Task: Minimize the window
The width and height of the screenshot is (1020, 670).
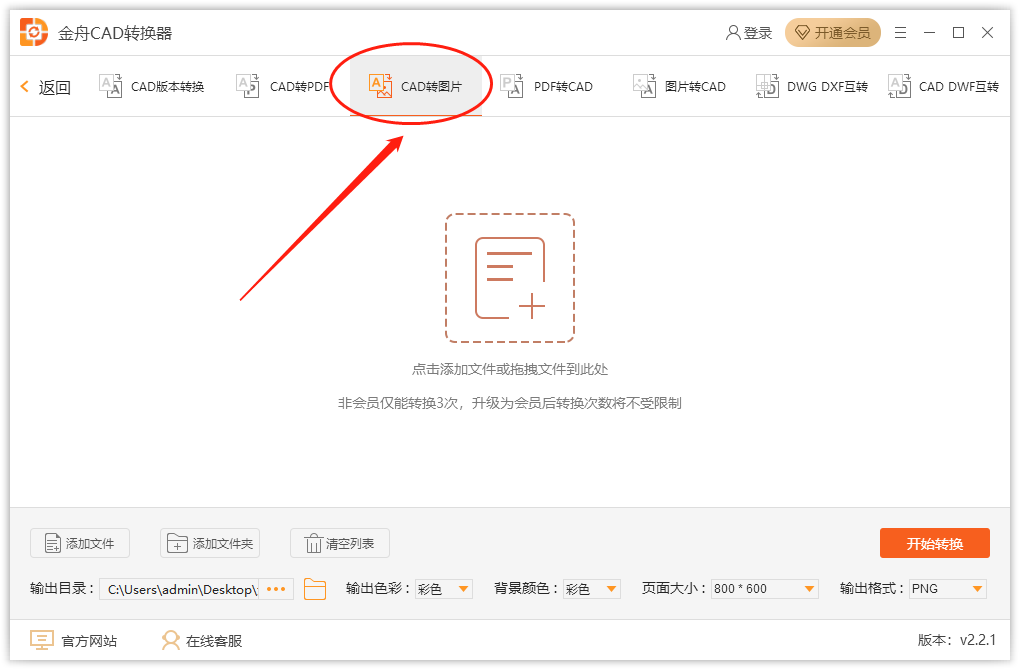Action: 930,33
